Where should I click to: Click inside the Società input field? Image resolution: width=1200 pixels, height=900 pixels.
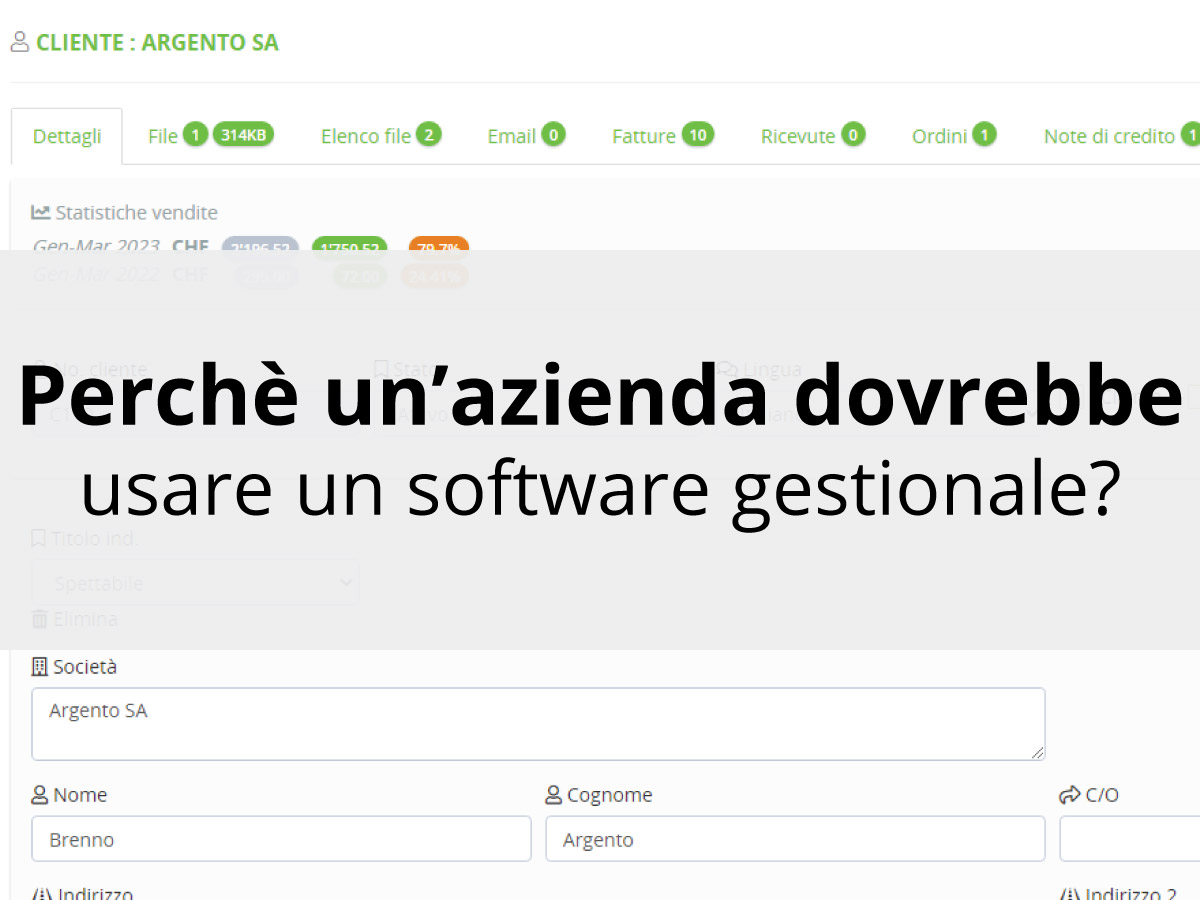coord(538,721)
